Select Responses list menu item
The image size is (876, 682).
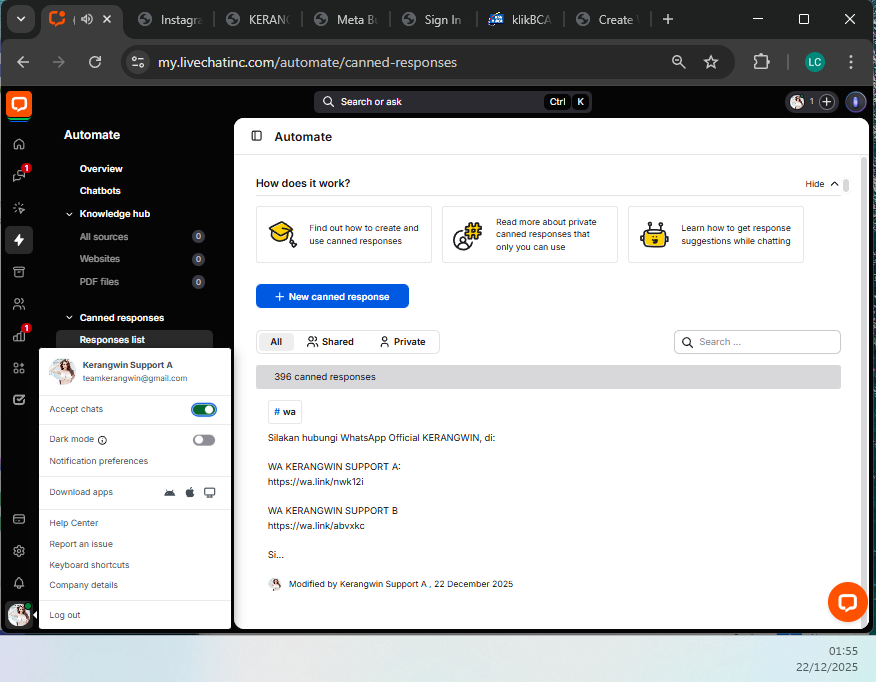134,340
